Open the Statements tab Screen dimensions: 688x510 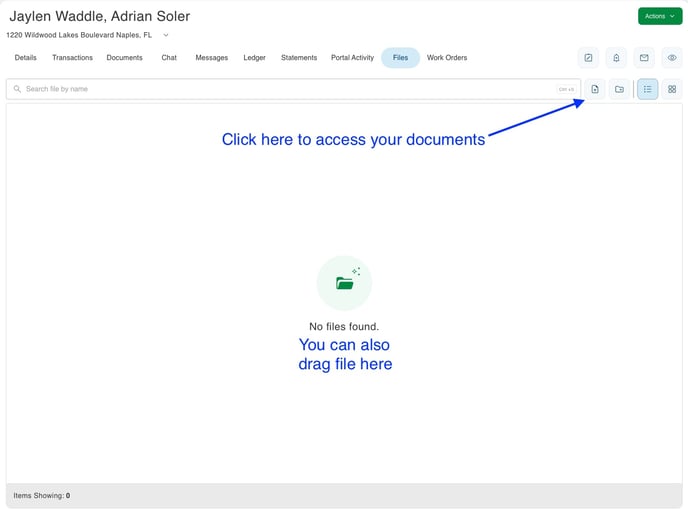[299, 58]
